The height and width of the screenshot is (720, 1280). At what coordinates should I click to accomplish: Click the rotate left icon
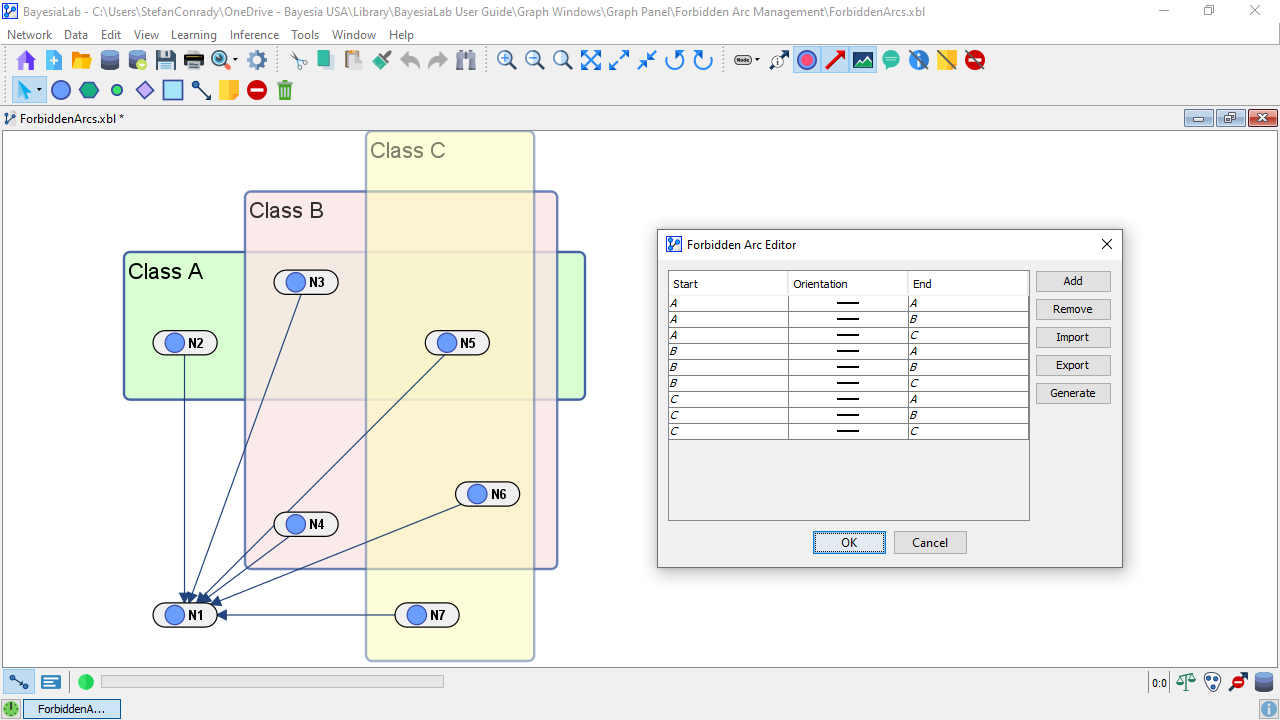[x=675, y=60]
